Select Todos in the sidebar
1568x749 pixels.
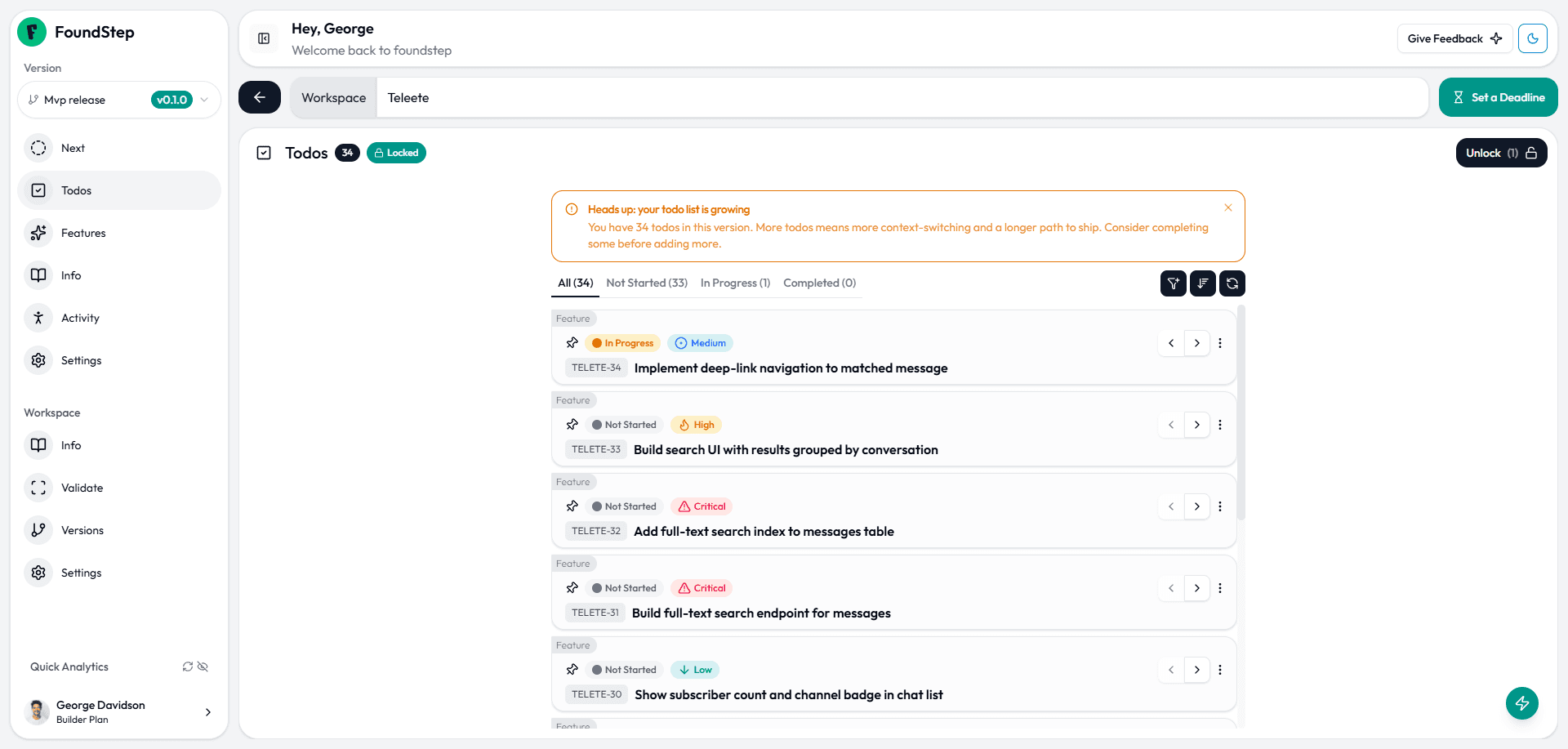coord(119,190)
